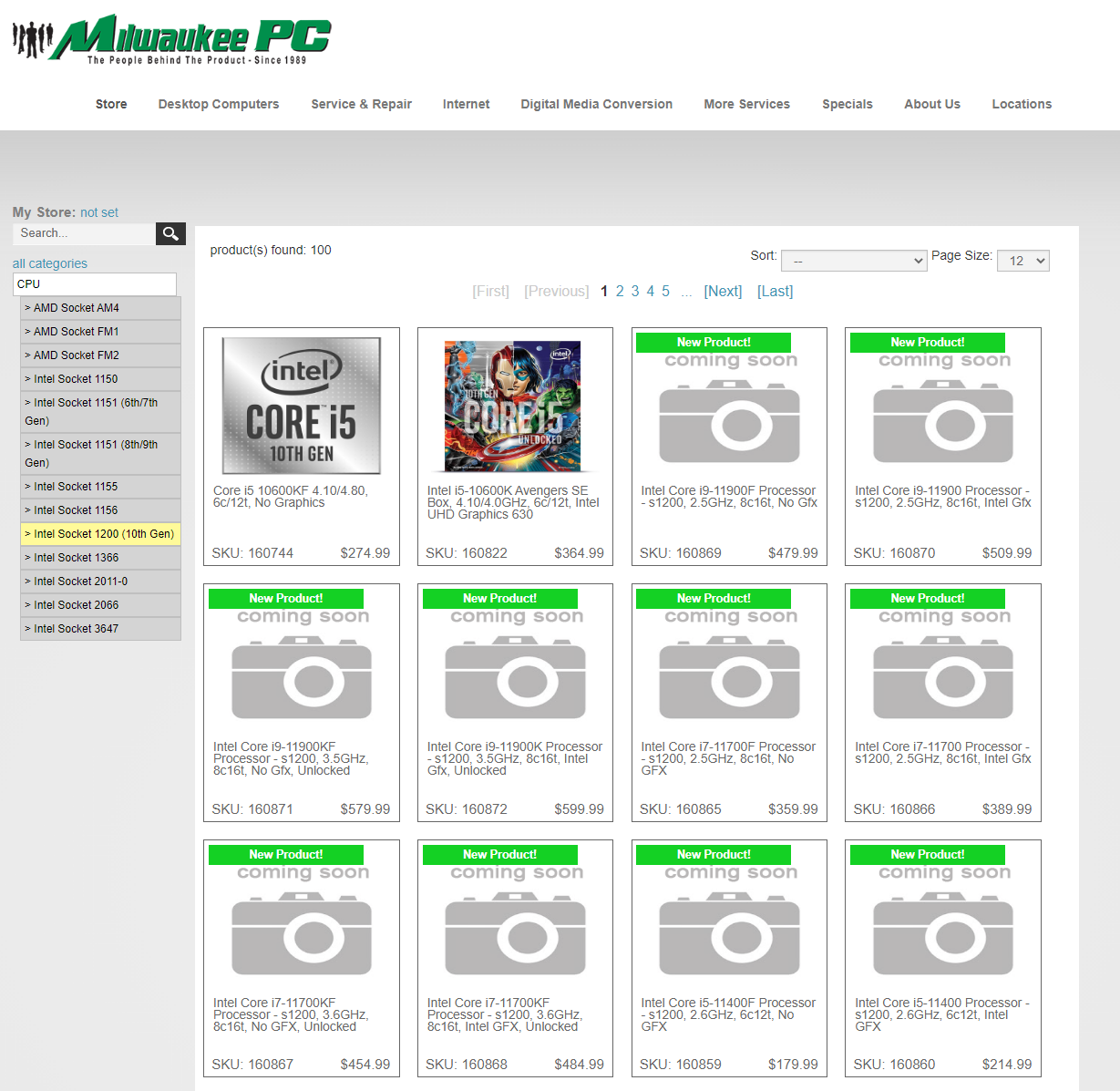This screenshot has height=1091, width=1120.
Task: Click the 'all categories' link
Action: [50, 263]
